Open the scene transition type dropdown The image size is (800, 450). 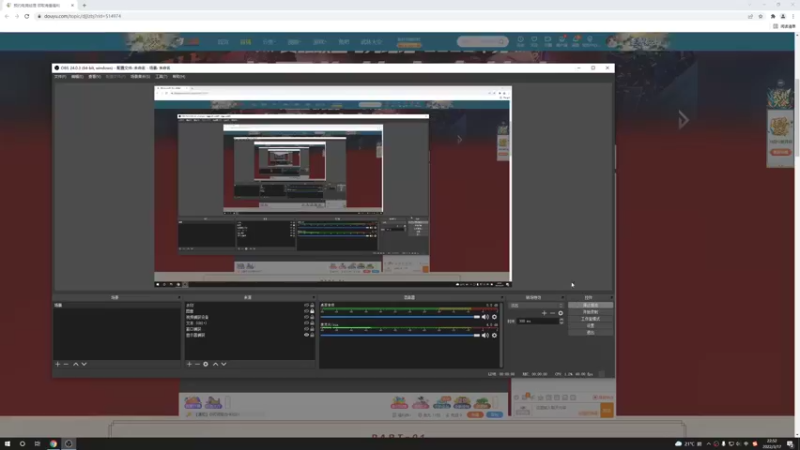coord(536,306)
